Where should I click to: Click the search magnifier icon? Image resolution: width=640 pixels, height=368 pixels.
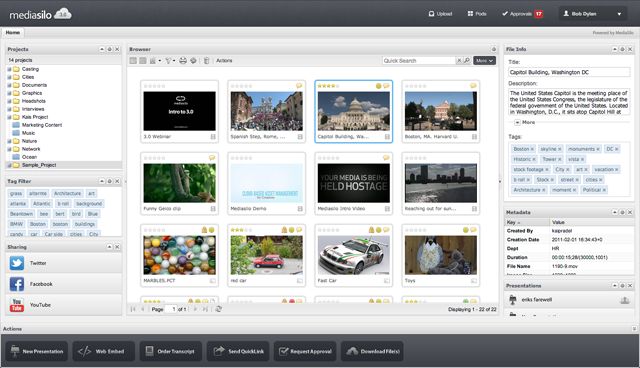pyautogui.click(x=467, y=61)
